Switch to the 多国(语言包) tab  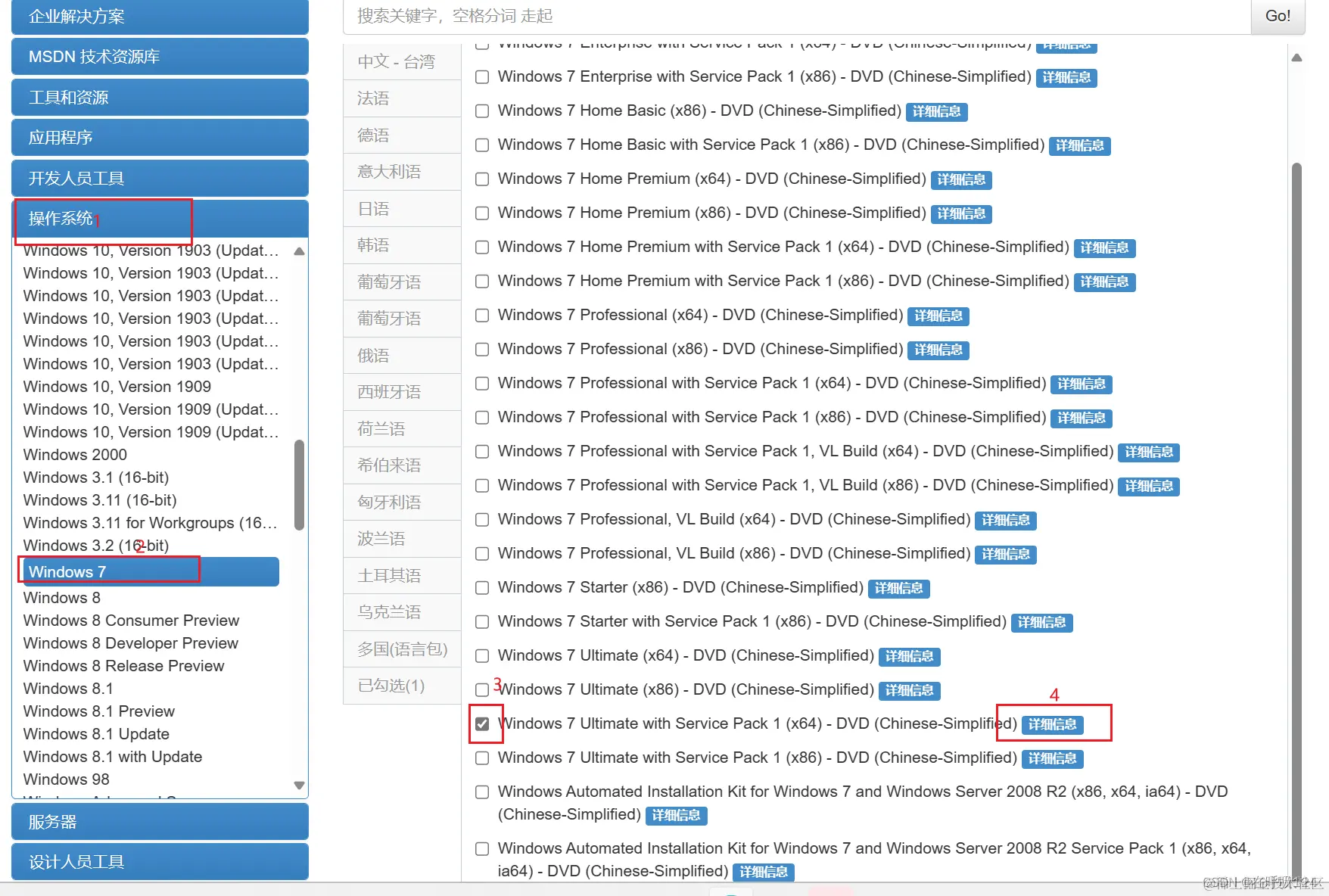pyautogui.click(x=402, y=649)
